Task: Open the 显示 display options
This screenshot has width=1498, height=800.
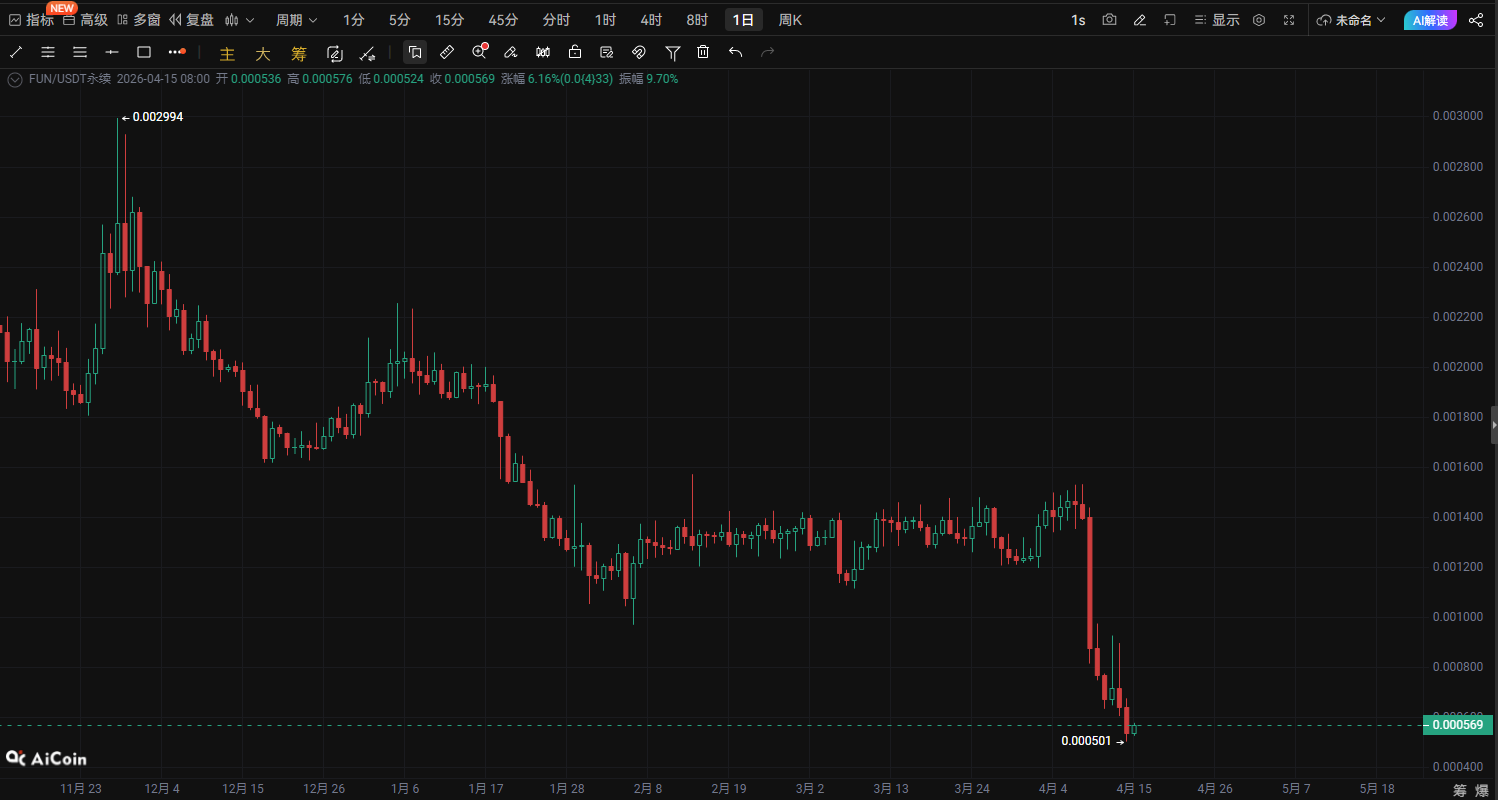Action: [1216, 20]
